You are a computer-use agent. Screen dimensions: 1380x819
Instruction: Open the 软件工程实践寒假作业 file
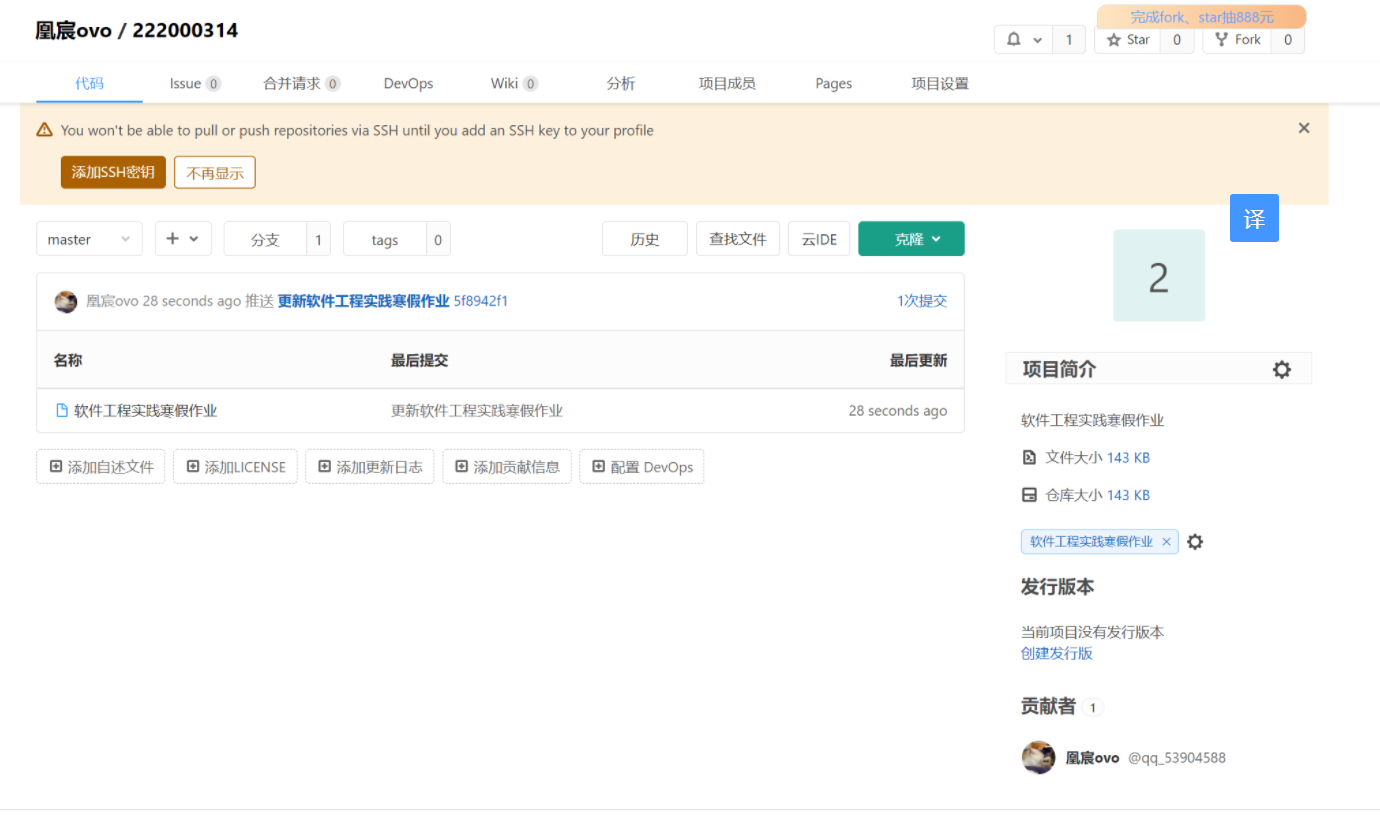click(x=145, y=411)
